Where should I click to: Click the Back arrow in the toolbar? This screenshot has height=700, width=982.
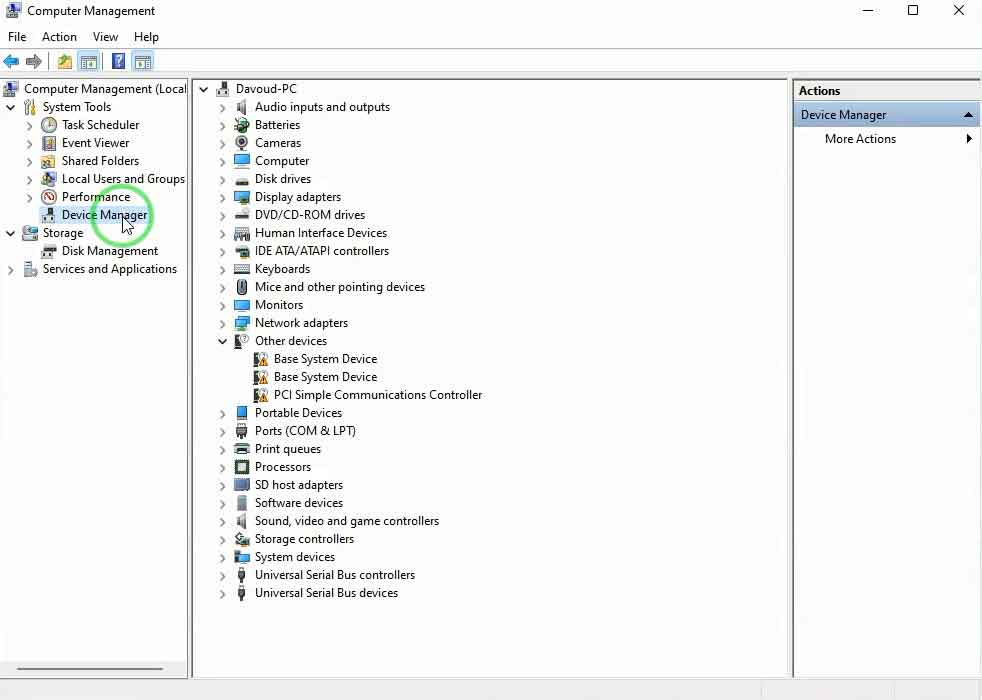click(12, 62)
